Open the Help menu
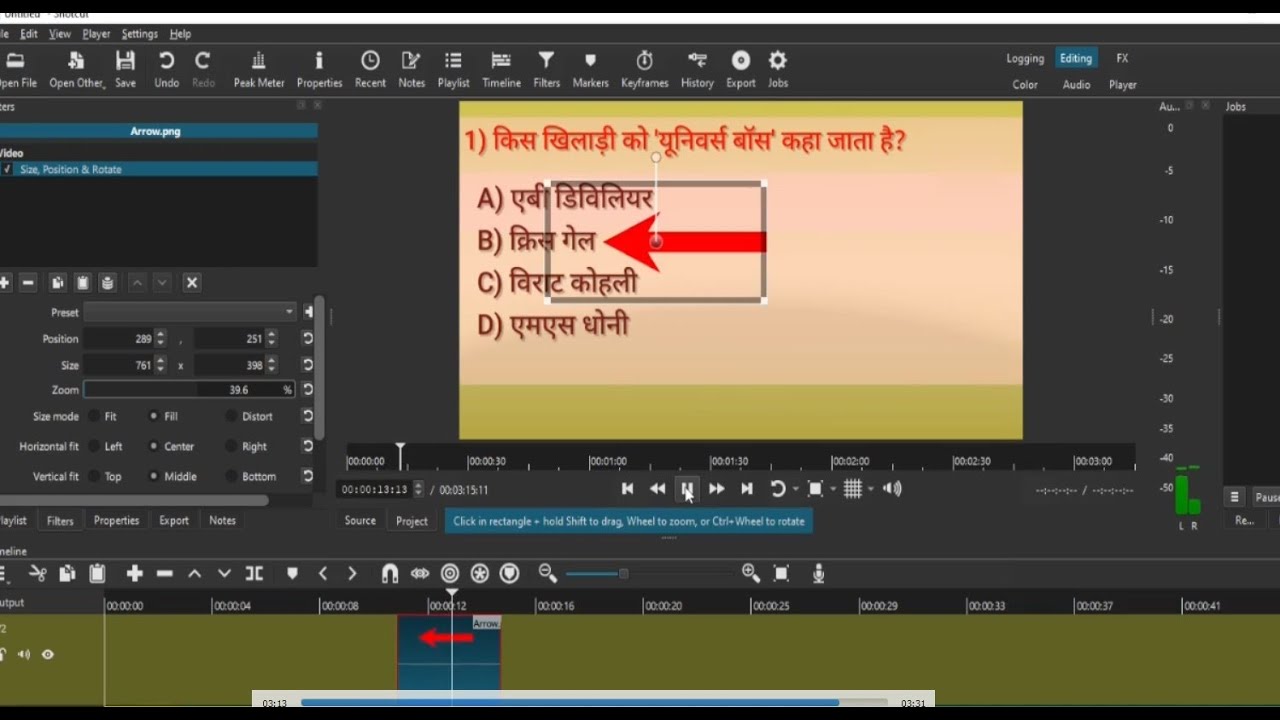Screen dimensions: 1280x720 point(180,34)
